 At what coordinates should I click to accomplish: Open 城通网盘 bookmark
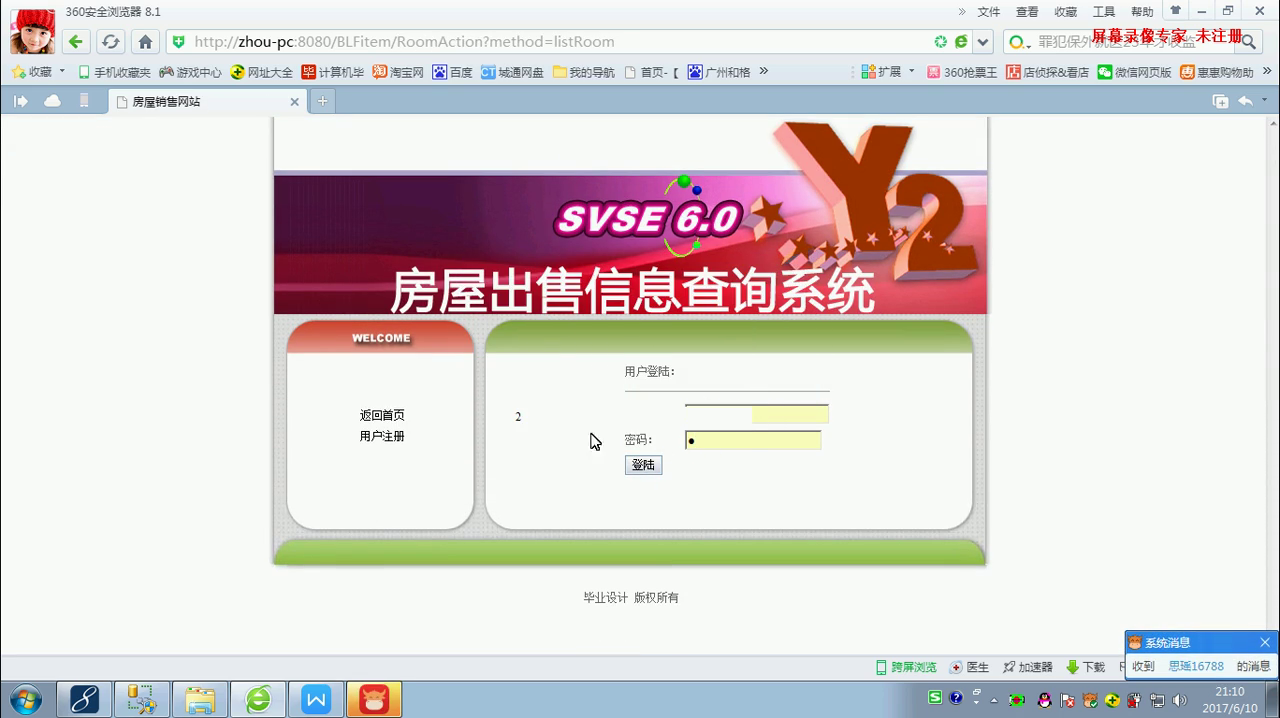512,72
